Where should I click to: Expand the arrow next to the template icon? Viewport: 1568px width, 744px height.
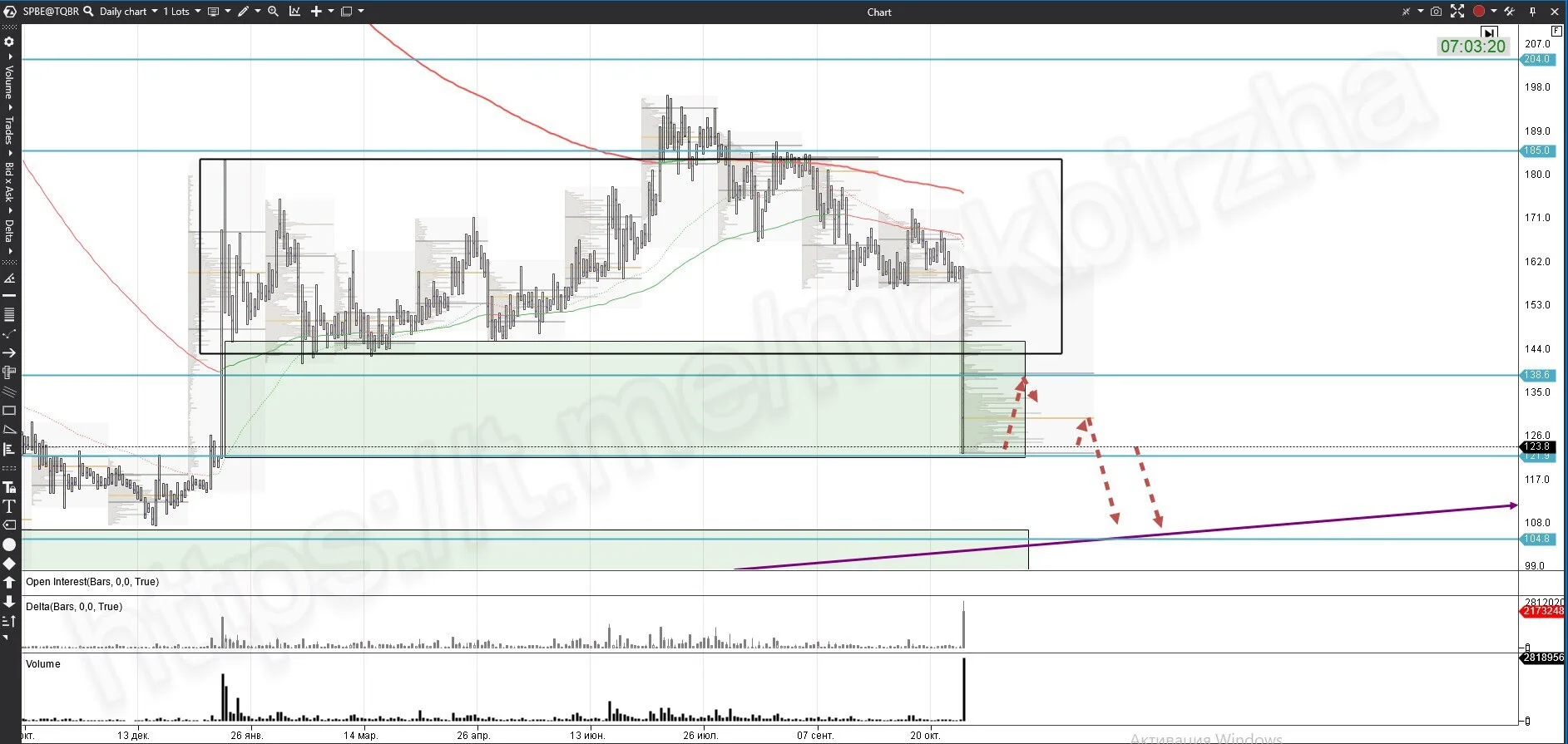[x=228, y=12]
